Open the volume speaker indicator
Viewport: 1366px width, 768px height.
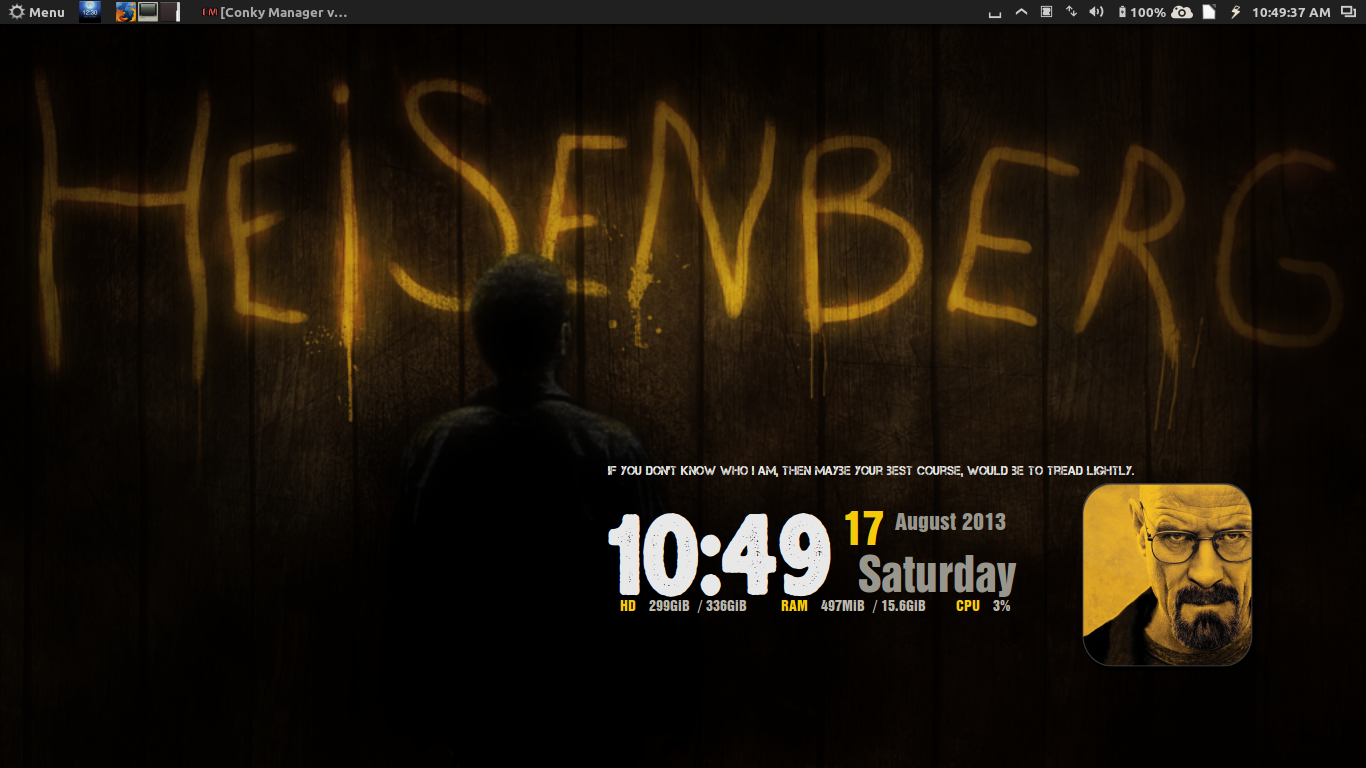click(x=1096, y=12)
